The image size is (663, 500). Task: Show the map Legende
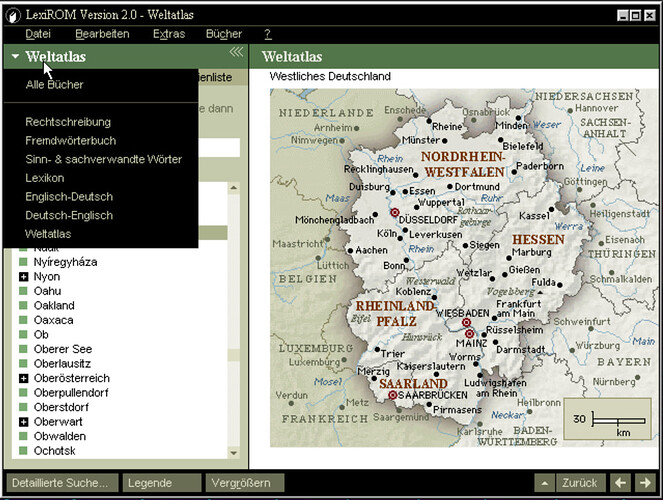pos(162,483)
